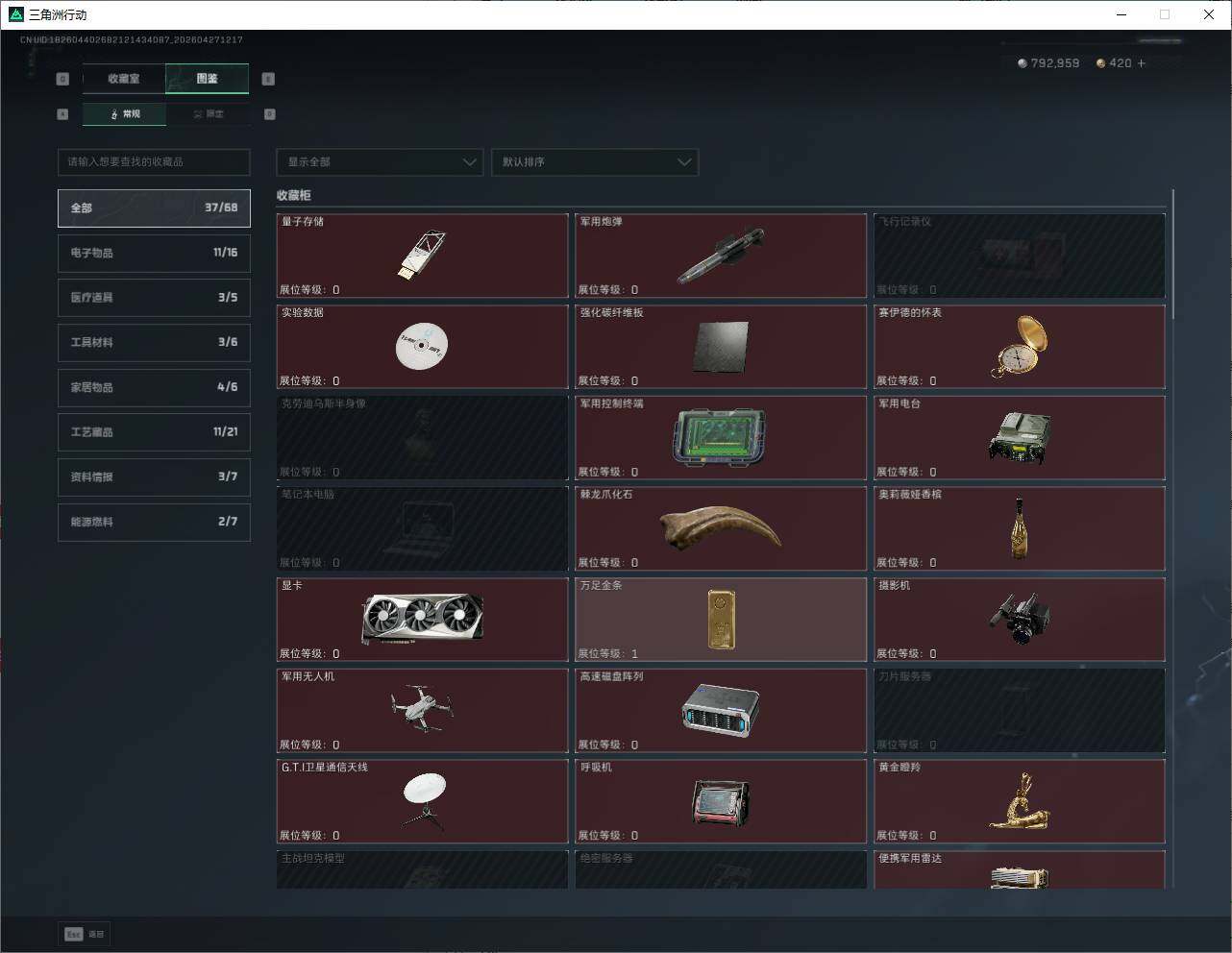Open the locked 笔记本电脑 entry
The height and width of the screenshot is (953, 1232).
(x=423, y=528)
